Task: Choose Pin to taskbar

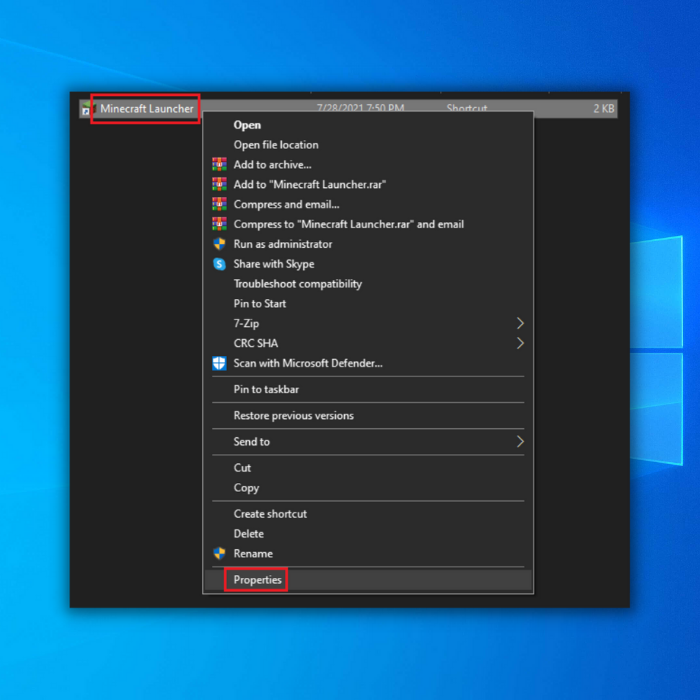Action: click(266, 390)
